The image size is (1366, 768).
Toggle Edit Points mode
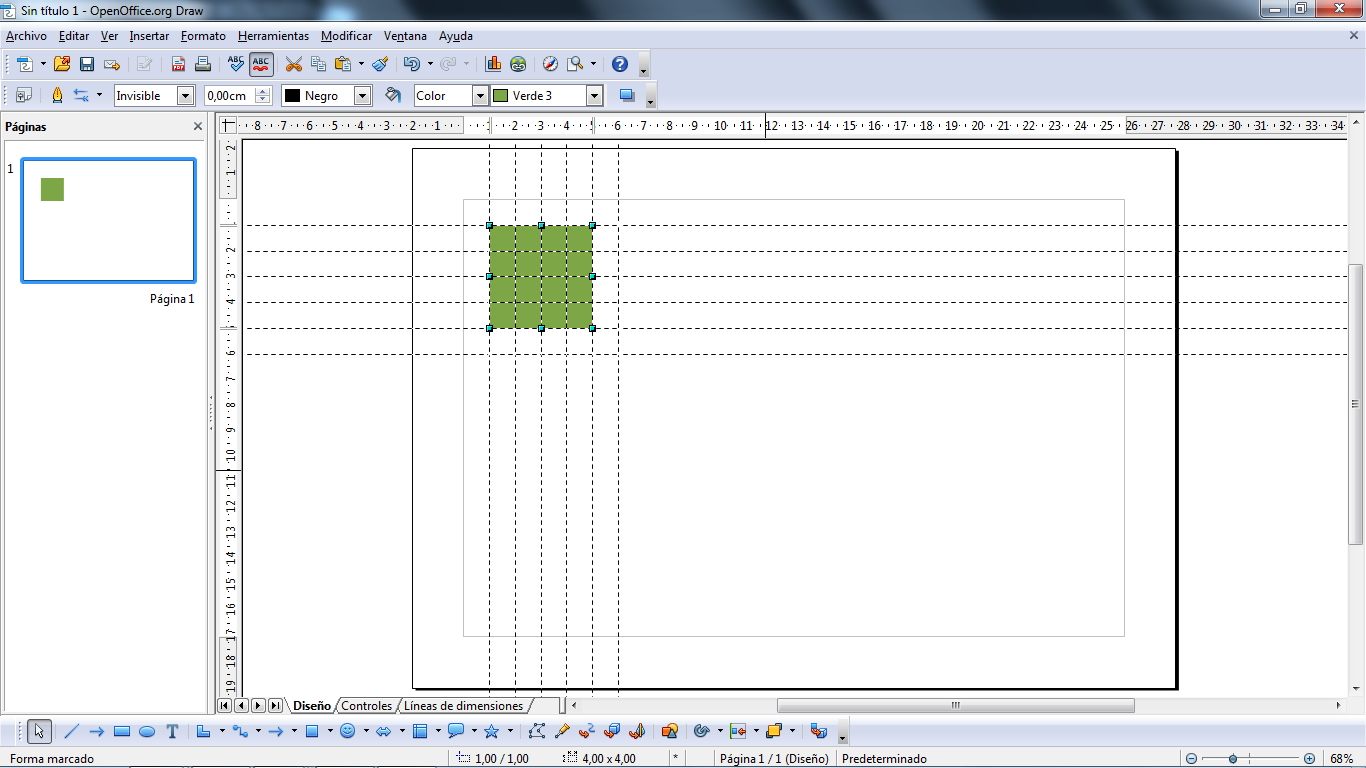pyautogui.click(x=537, y=731)
